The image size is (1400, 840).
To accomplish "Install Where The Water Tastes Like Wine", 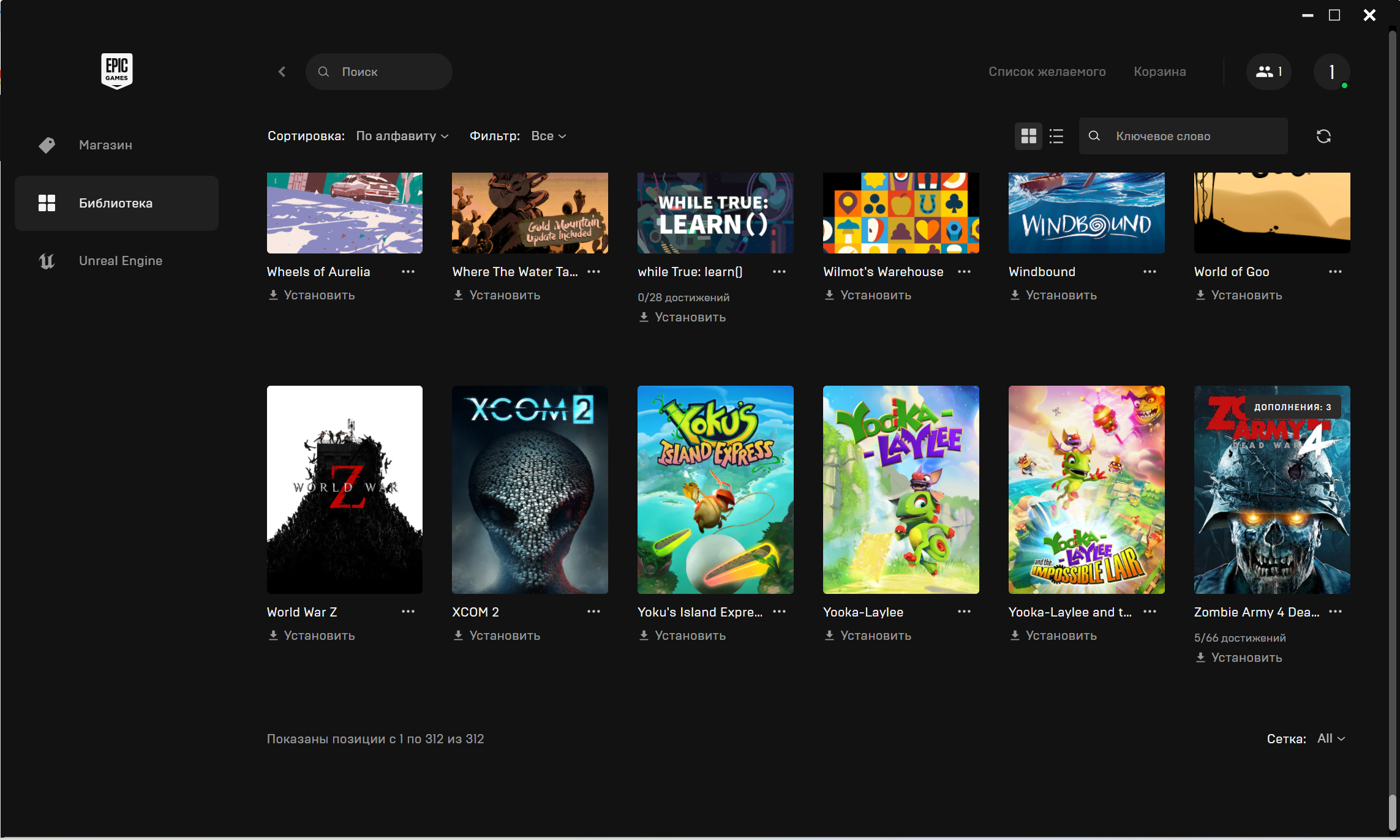I will tap(497, 295).
